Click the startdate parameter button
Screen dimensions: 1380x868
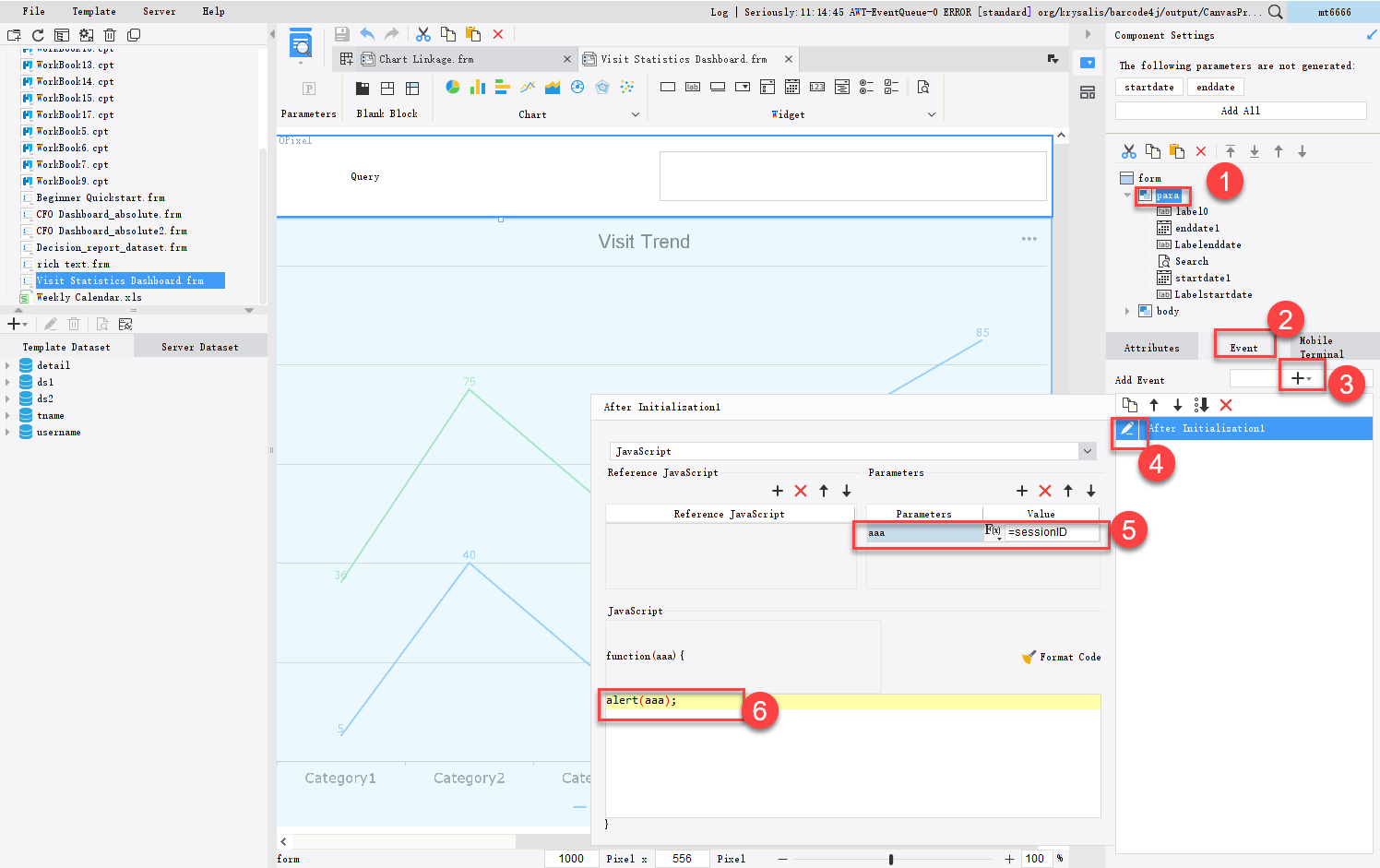coord(1148,86)
